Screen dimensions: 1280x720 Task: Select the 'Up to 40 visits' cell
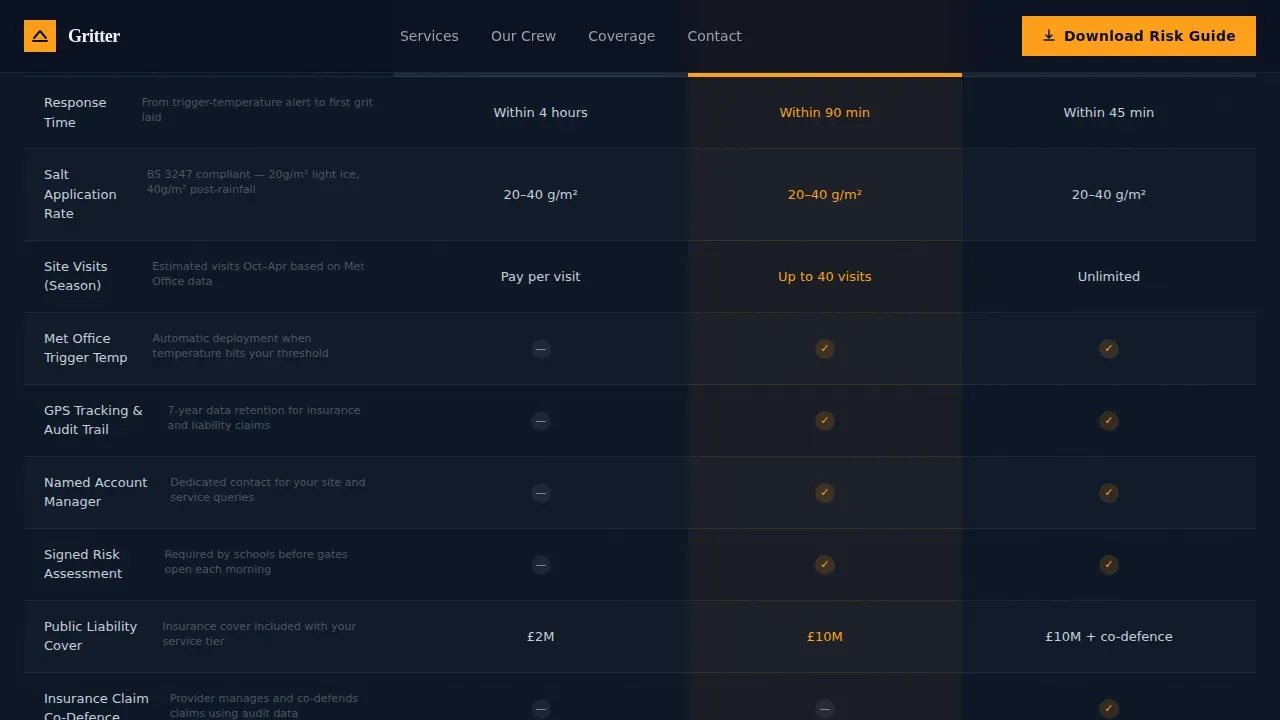(x=825, y=277)
